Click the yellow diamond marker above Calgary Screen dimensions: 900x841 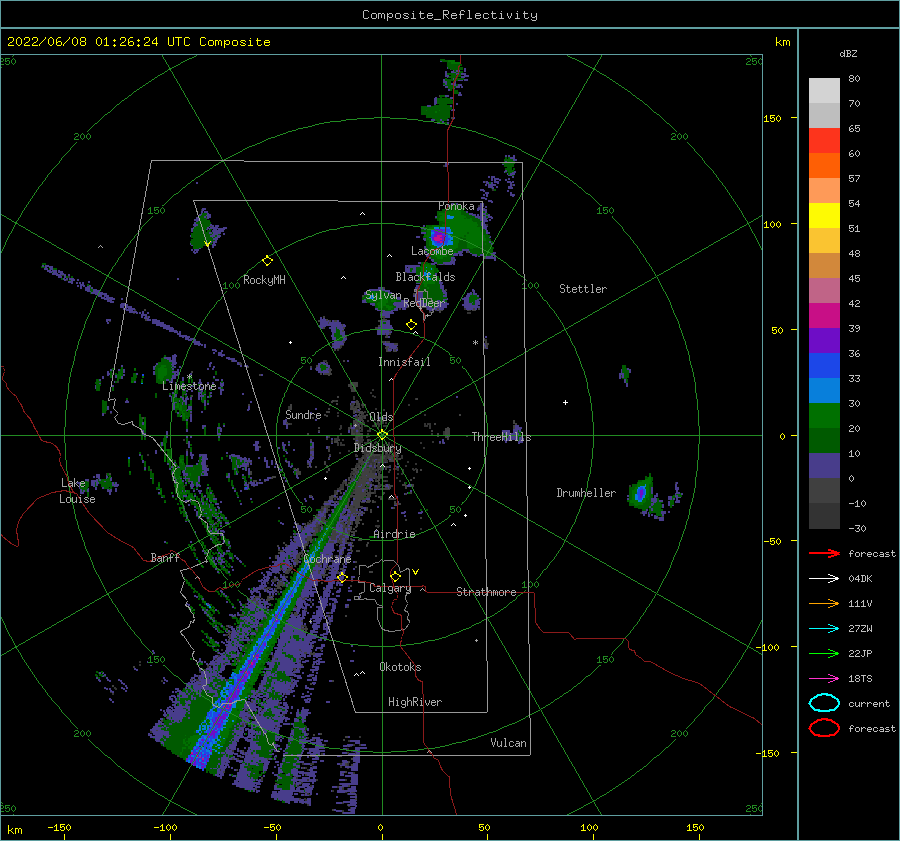point(395,576)
